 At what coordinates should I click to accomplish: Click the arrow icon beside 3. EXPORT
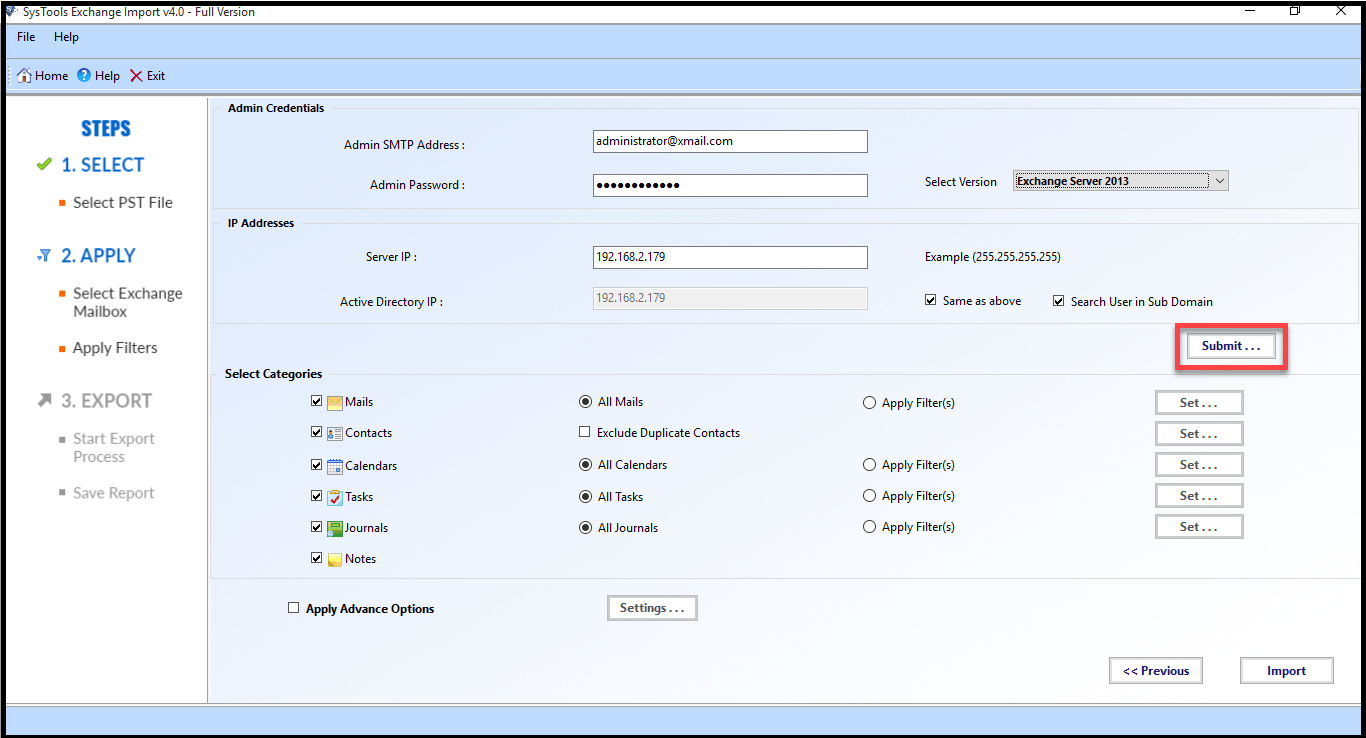point(44,400)
